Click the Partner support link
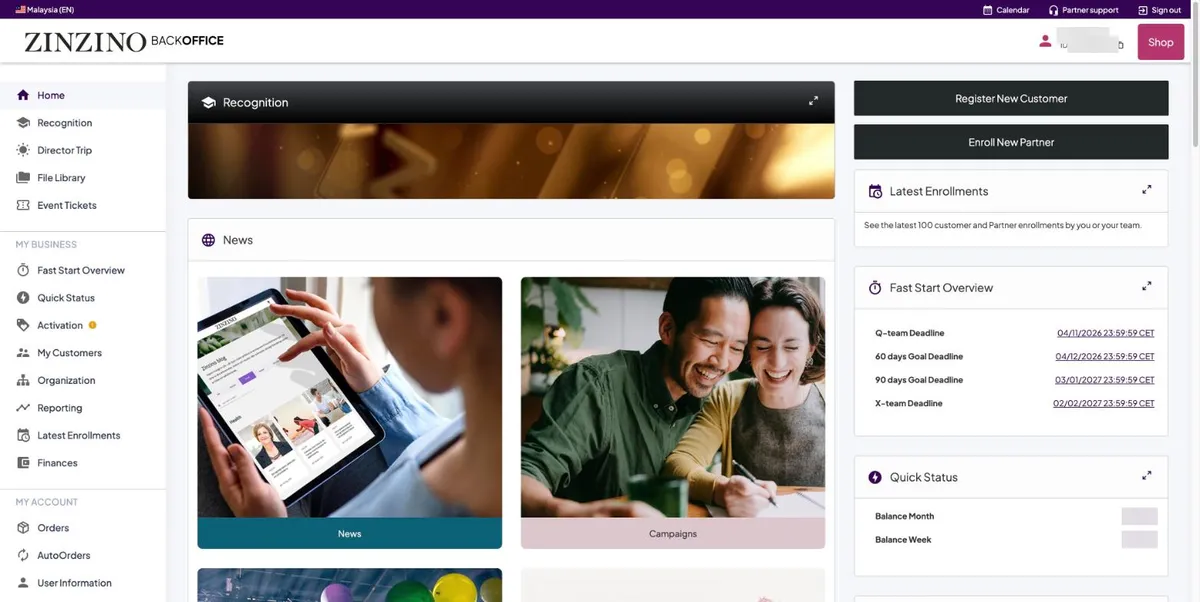 (x=1083, y=10)
